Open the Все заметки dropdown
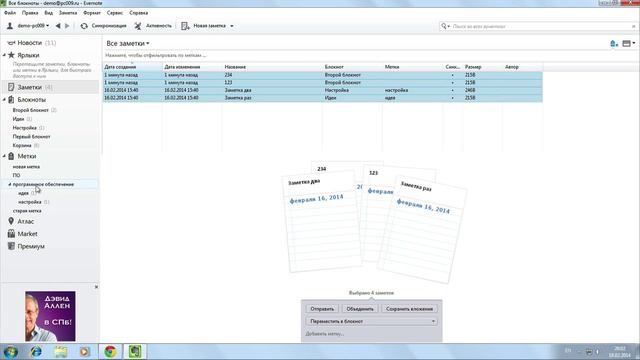This screenshot has height=360, width=640. [x=128, y=43]
